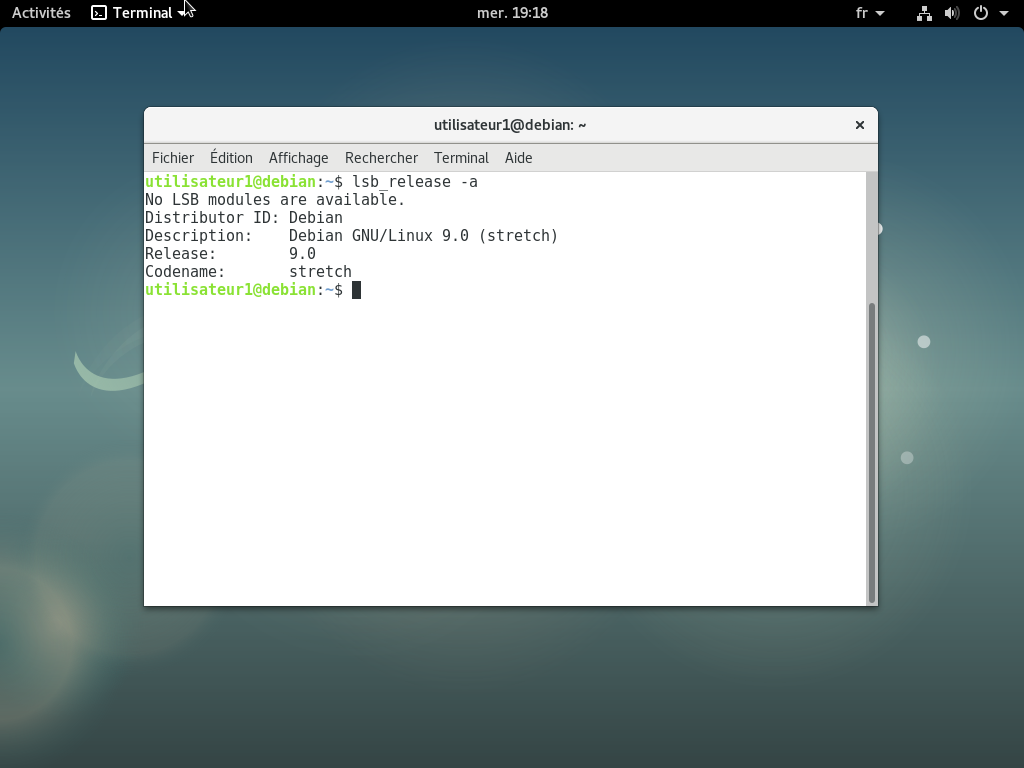The width and height of the screenshot is (1024, 768).
Task: Open the Édition menu
Action: [x=231, y=158]
